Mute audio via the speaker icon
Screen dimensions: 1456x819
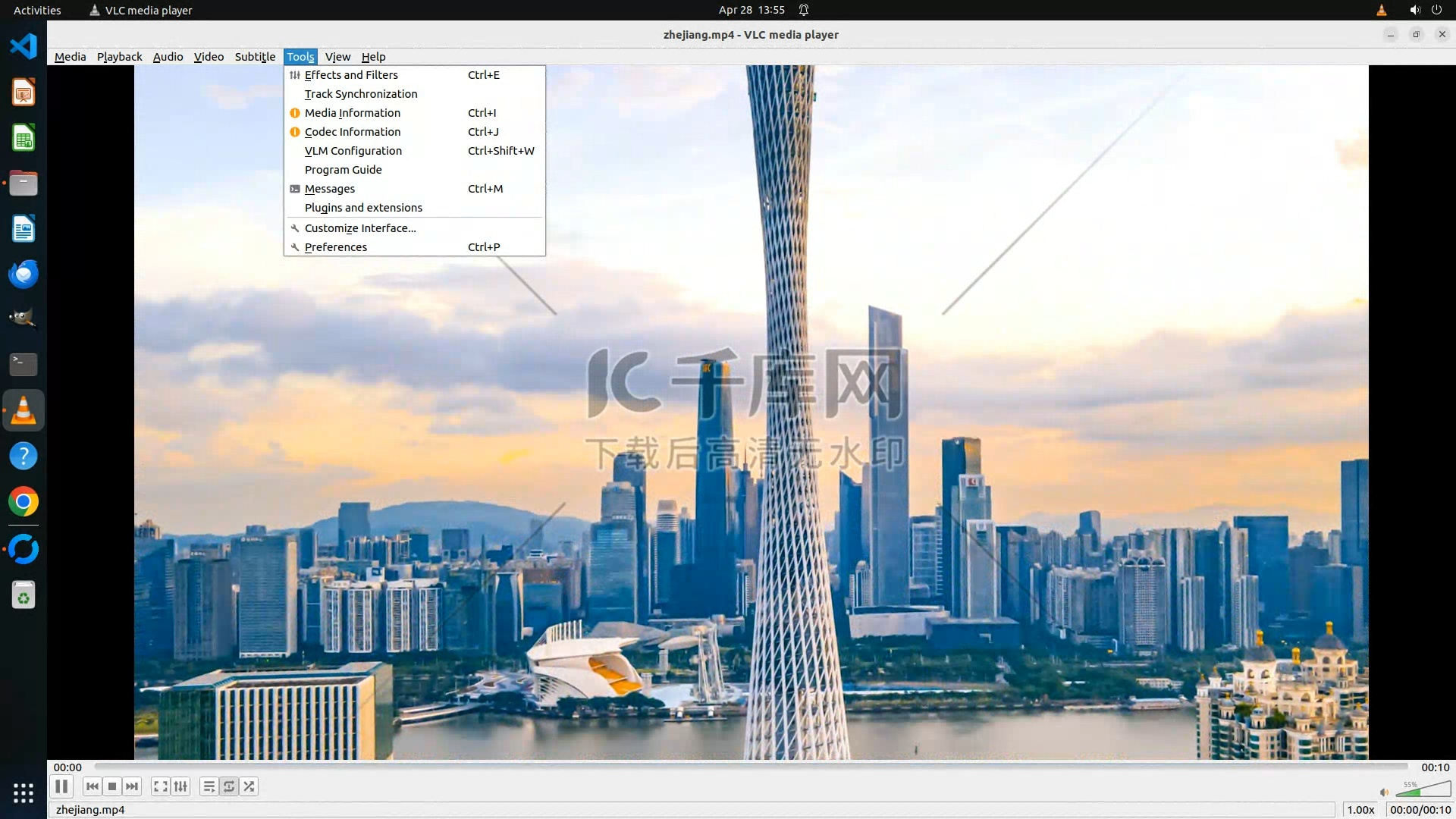pyautogui.click(x=1384, y=792)
